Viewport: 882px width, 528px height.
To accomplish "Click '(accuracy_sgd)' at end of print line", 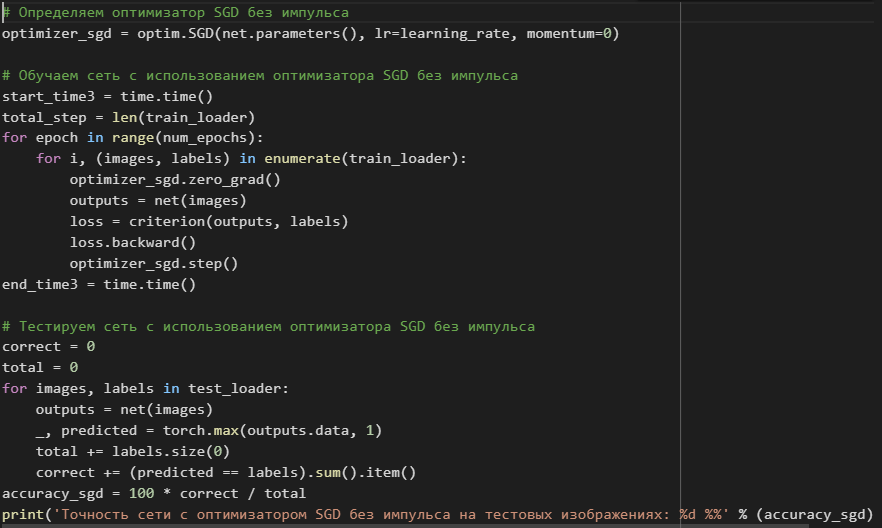I will tap(814, 515).
